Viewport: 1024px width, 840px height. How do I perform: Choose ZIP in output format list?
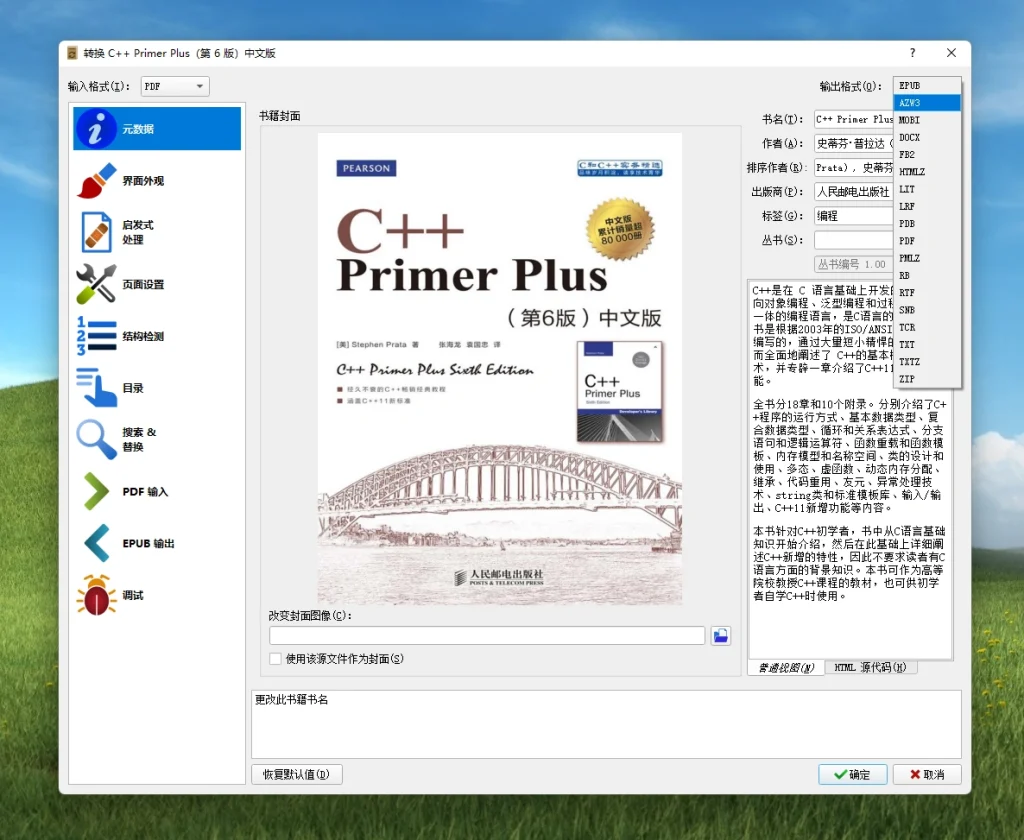point(927,379)
